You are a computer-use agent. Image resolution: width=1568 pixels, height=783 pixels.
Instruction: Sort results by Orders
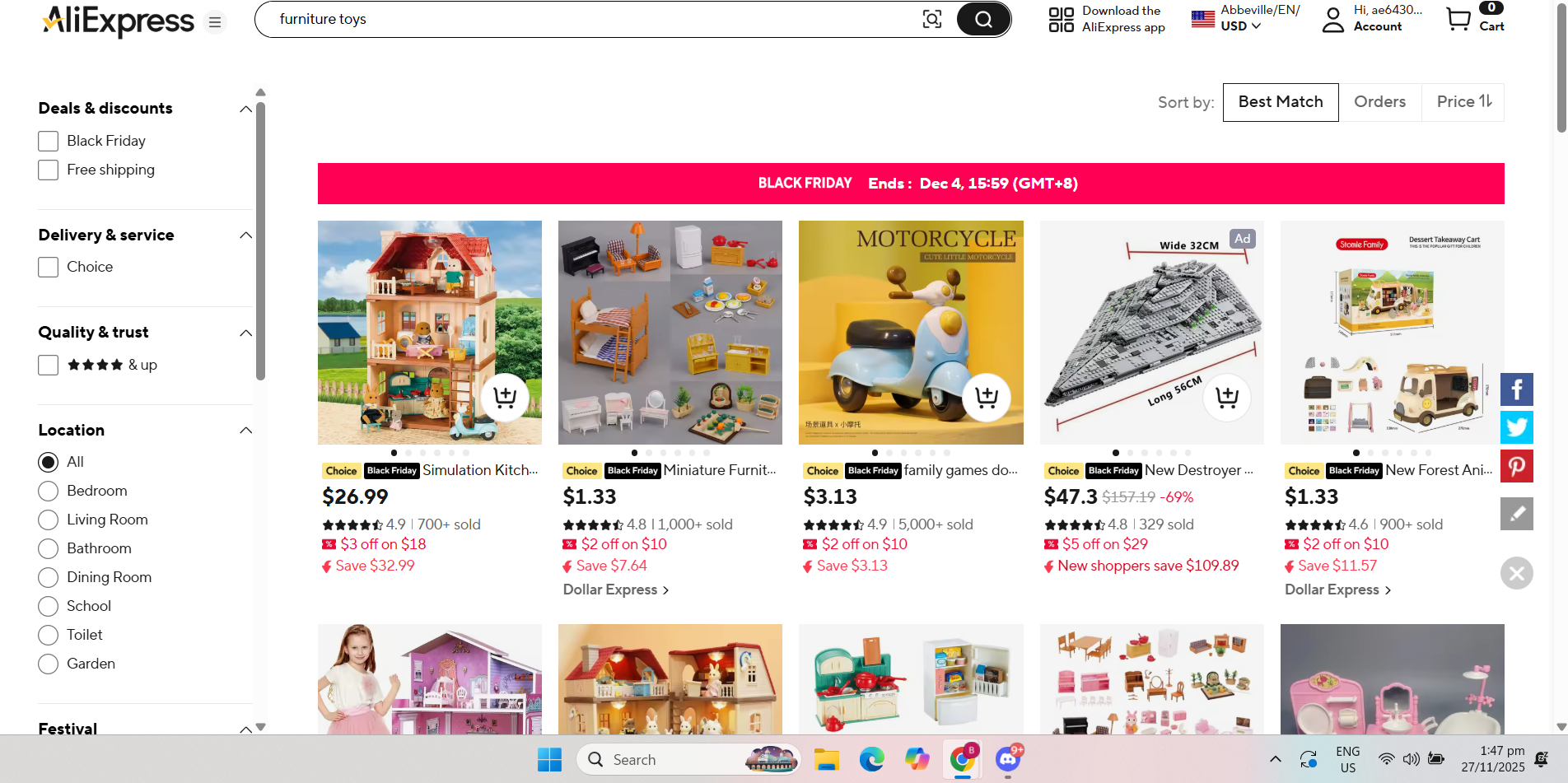tap(1379, 102)
